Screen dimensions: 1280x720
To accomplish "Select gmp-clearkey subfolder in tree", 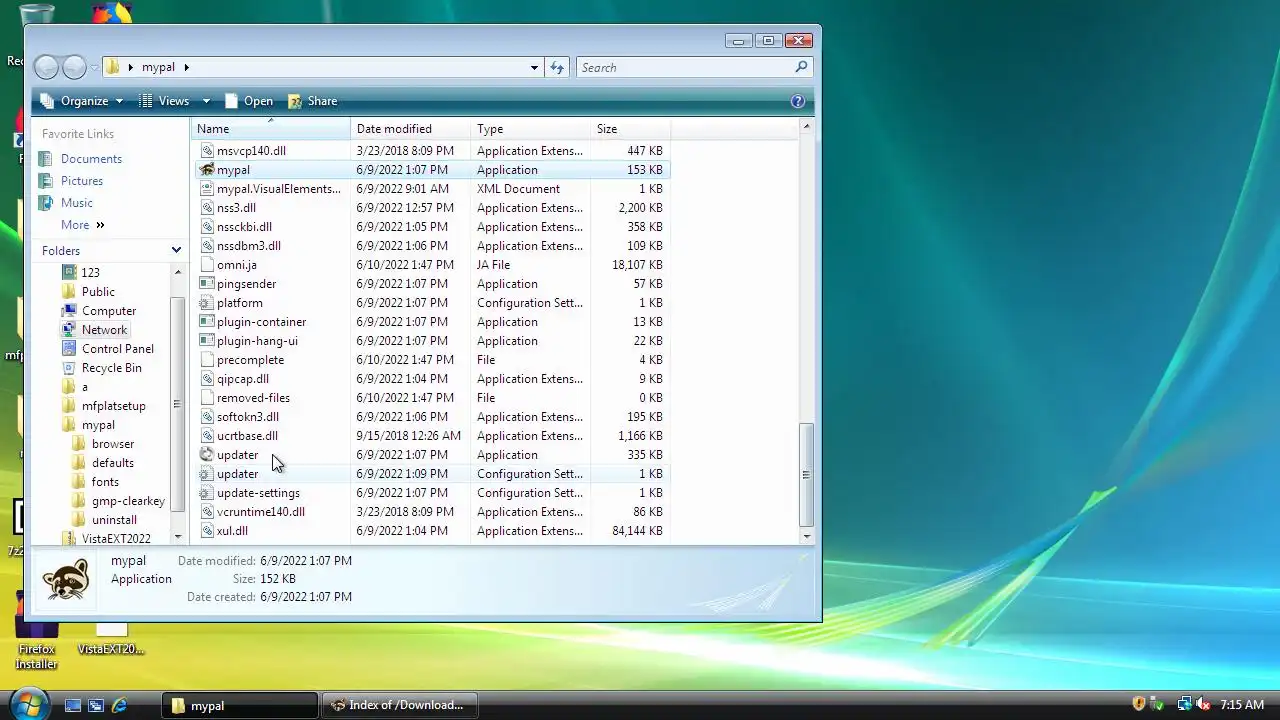I will pos(128,501).
